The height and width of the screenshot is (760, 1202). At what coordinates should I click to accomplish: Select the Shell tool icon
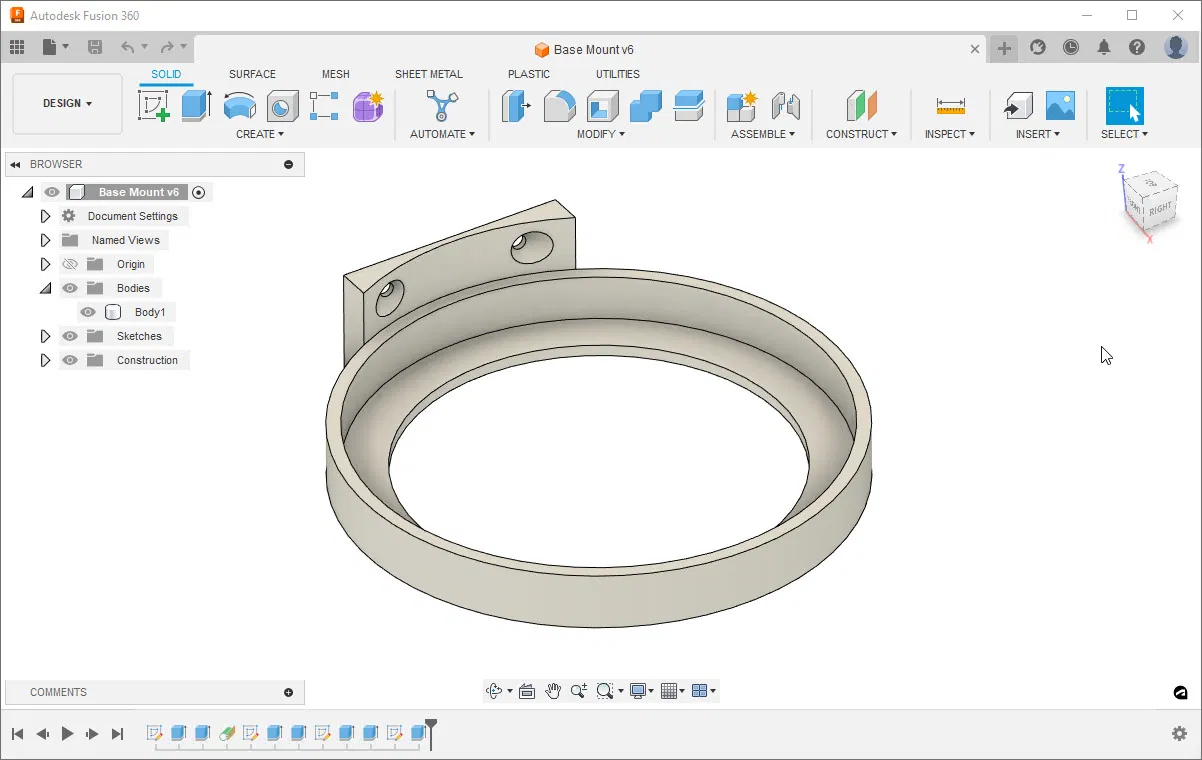point(602,105)
